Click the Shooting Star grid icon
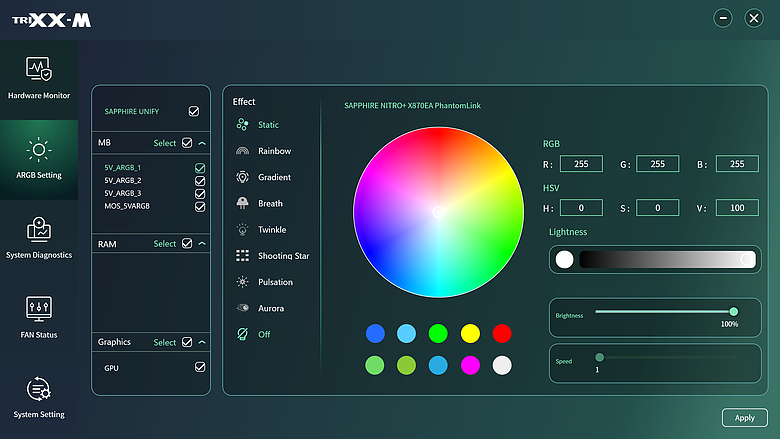Viewport: 780px width, 439px height. point(242,256)
